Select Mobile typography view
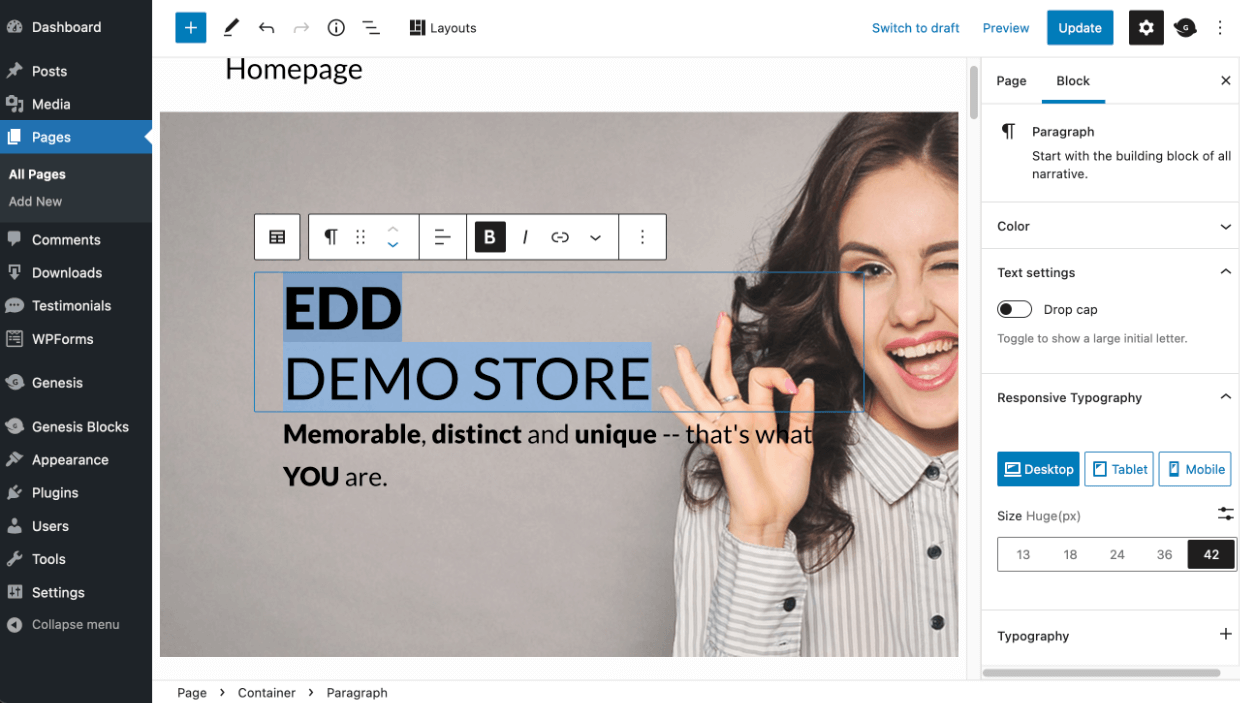 tap(1195, 469)
